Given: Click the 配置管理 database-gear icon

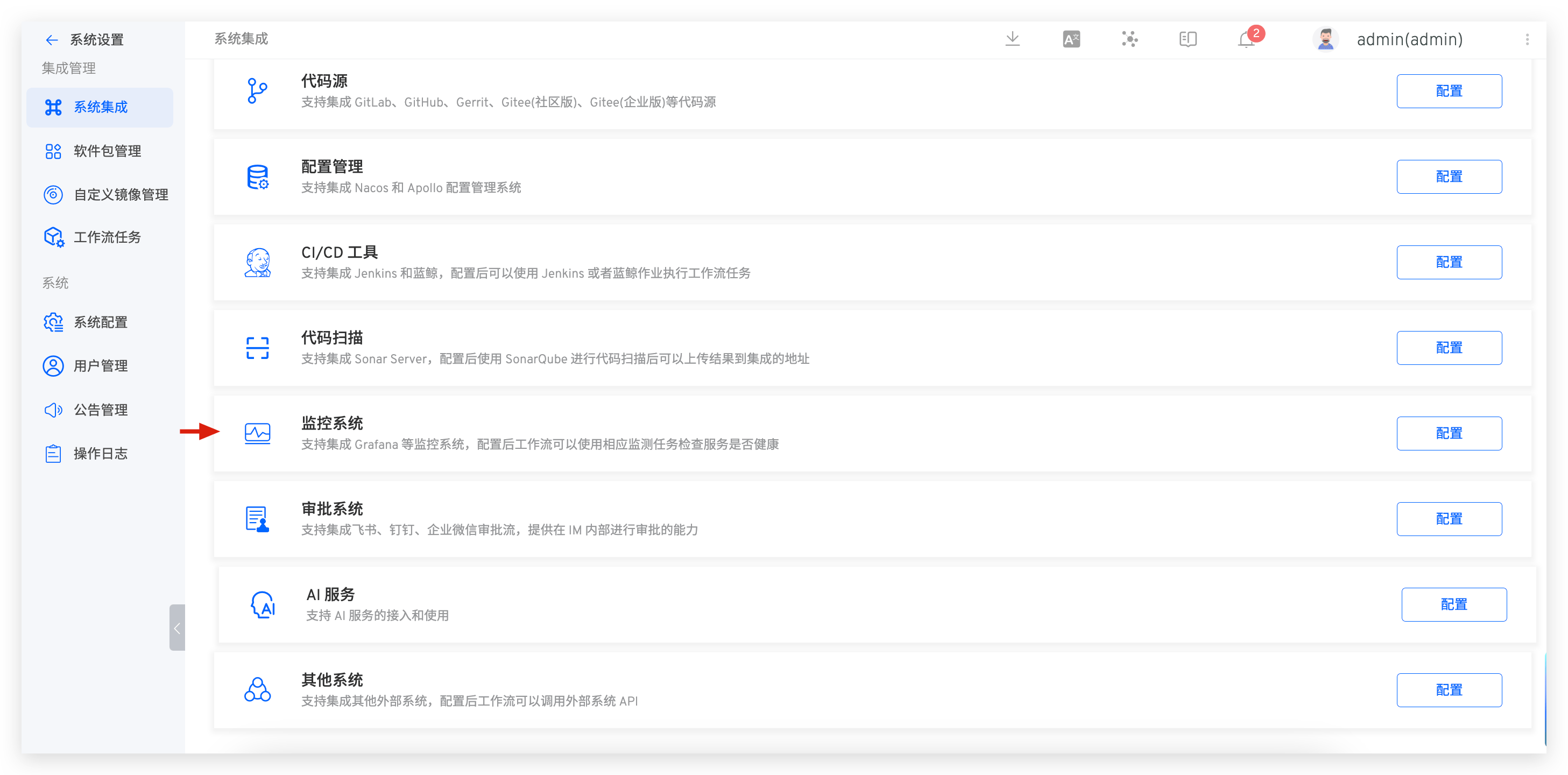Looking at the screenshot, I should coord(258,177).
